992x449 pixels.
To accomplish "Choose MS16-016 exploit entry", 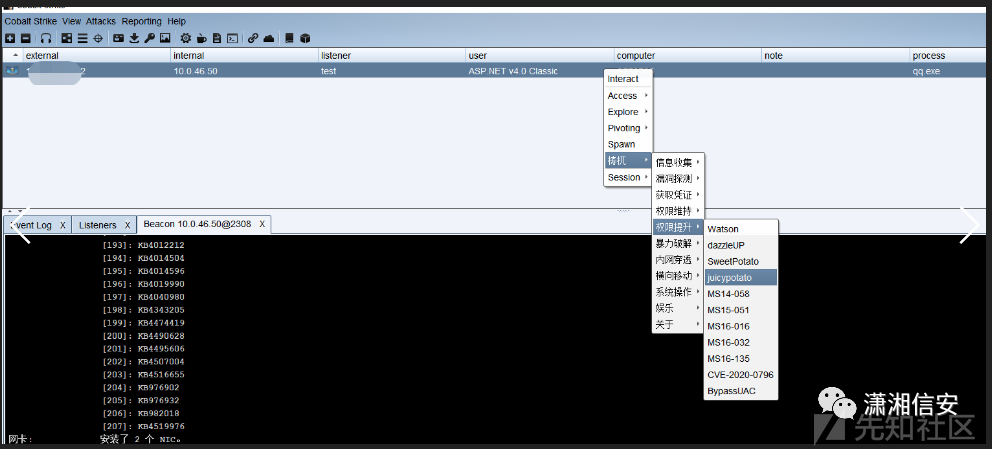I will tap(741, 326).
